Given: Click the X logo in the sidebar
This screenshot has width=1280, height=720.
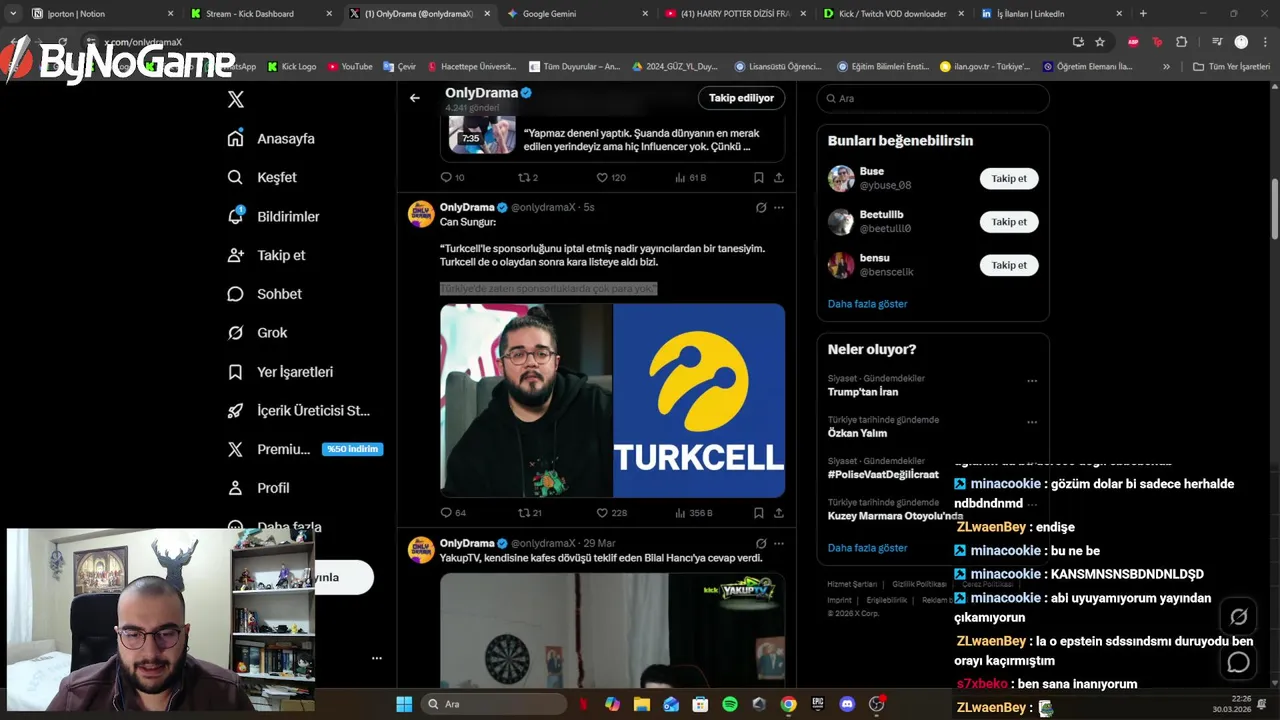Looking at the screenshot, I should (236, 99).
